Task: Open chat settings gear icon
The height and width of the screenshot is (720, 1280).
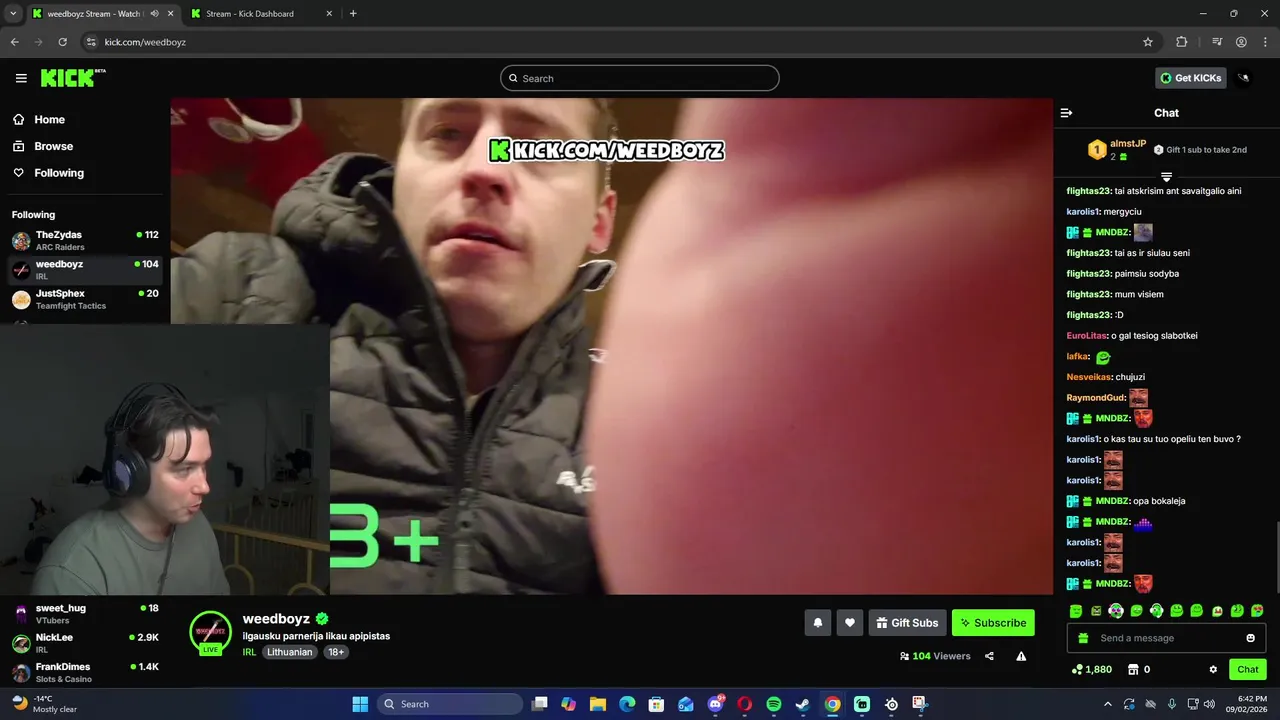Action: [x=1213, y=670]
